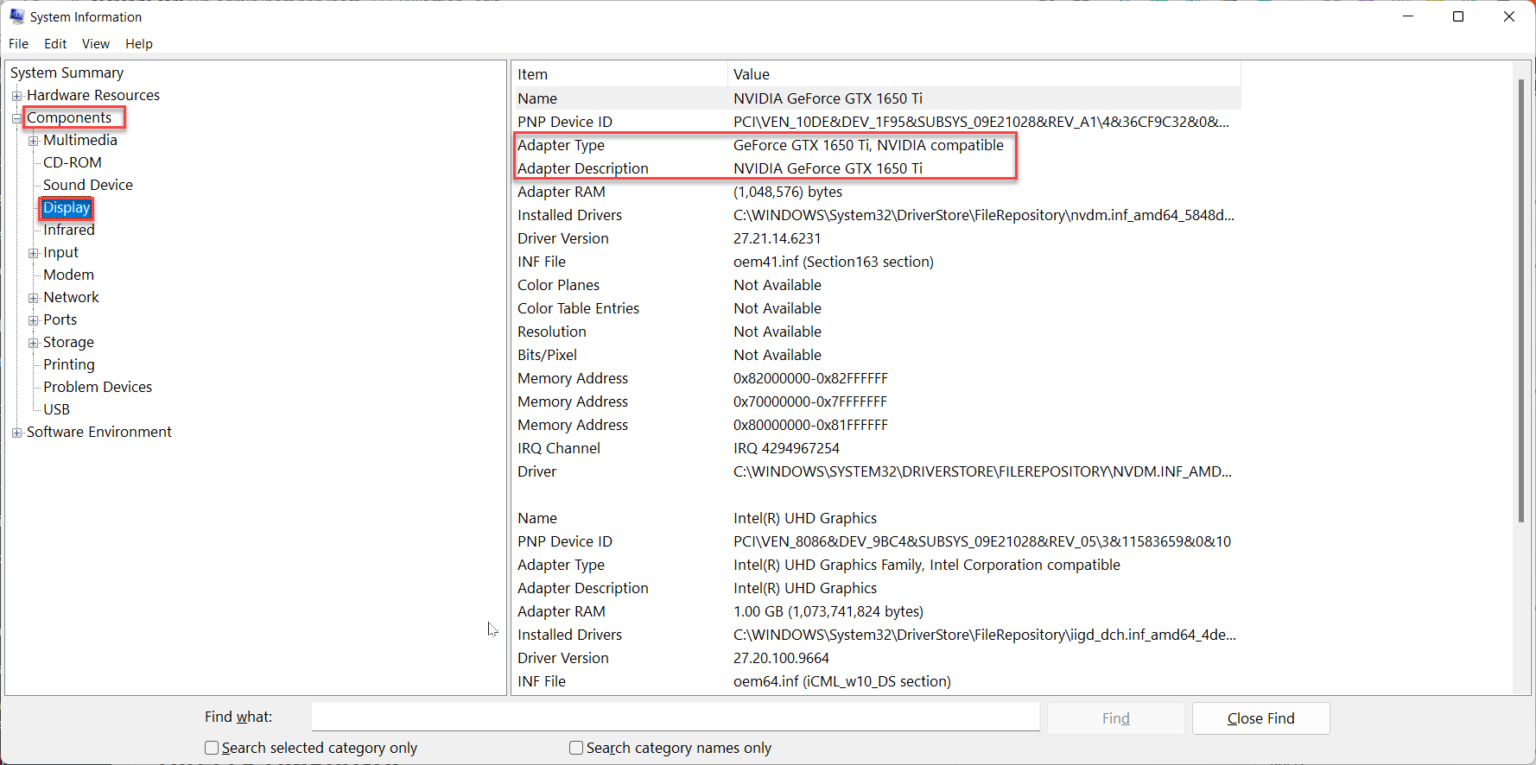1536x765 pixels.
Task: Open the View menu
Action: click(x=96, y=44)
